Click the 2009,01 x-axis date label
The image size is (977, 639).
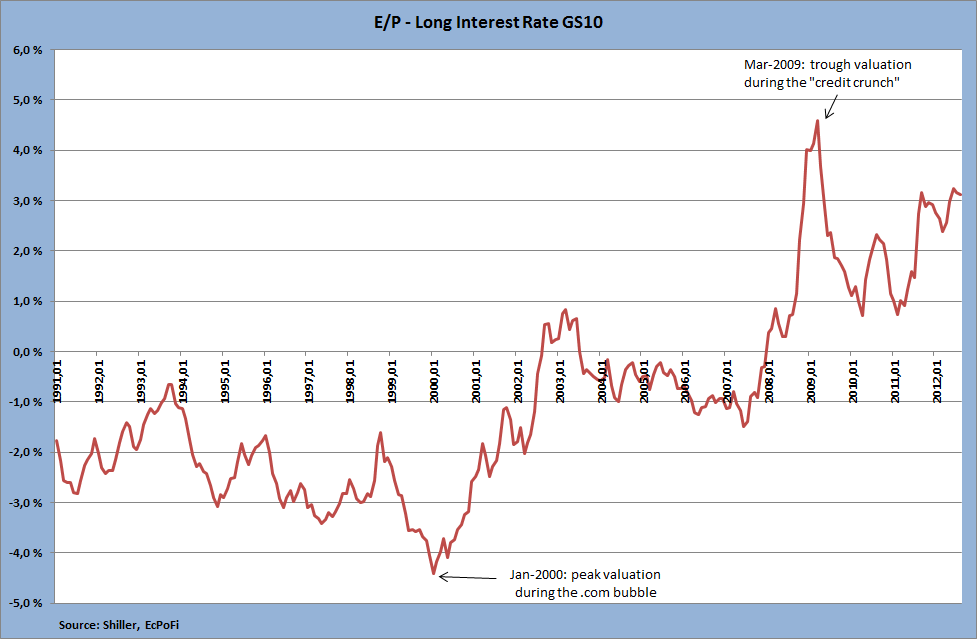click(811, 381)
